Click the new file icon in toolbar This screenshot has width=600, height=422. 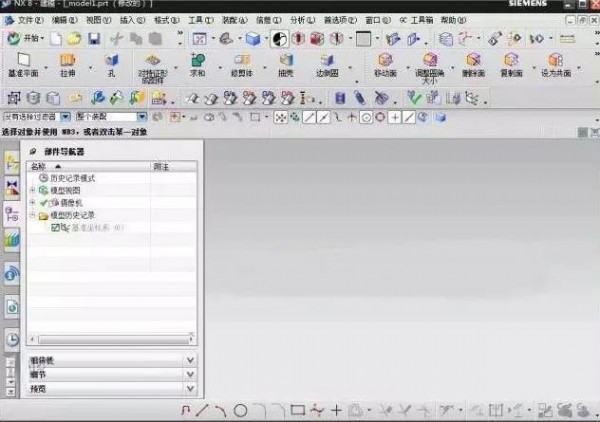click(56, 39)
